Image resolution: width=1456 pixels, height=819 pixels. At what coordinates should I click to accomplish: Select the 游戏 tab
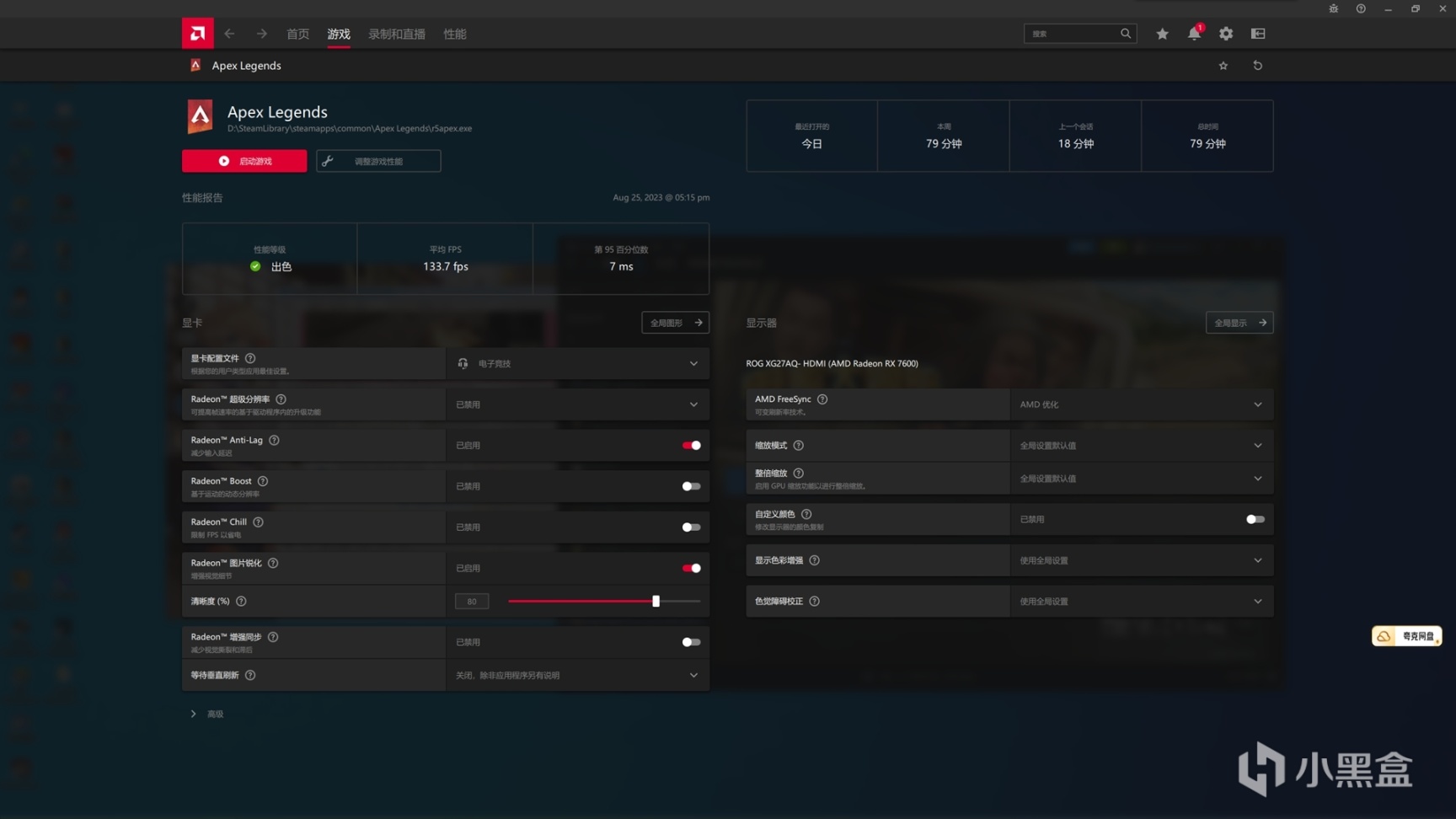[x=339, y=34]
